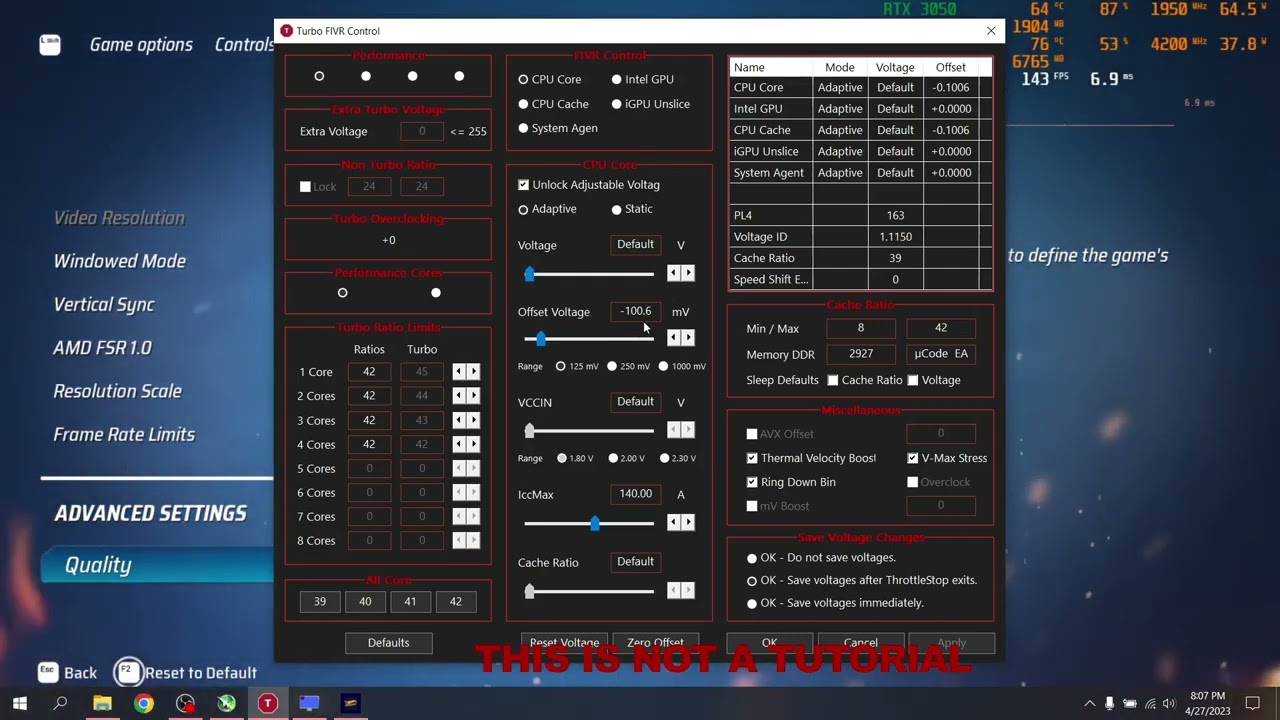
Task: Switch to ThrottleStop taskbar icon
Action: click(267, 703)
